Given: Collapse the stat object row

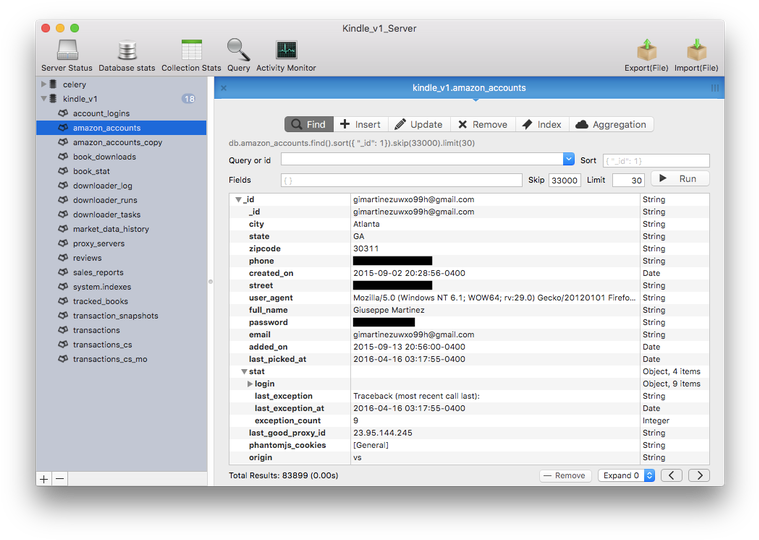Looking at the screenshot, I should (x=244, y=372).
